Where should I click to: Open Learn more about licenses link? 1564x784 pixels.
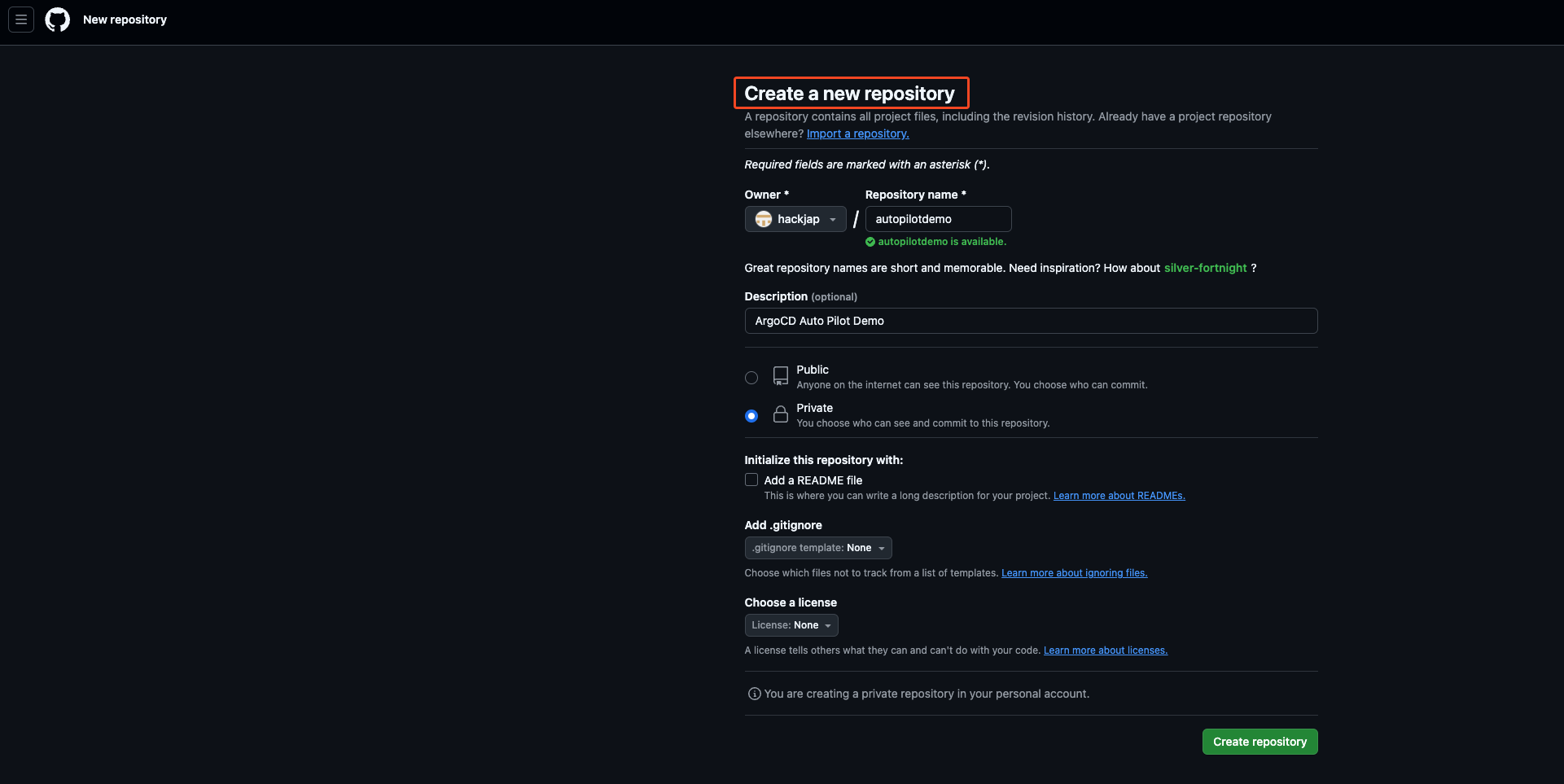coord(1105,650)
